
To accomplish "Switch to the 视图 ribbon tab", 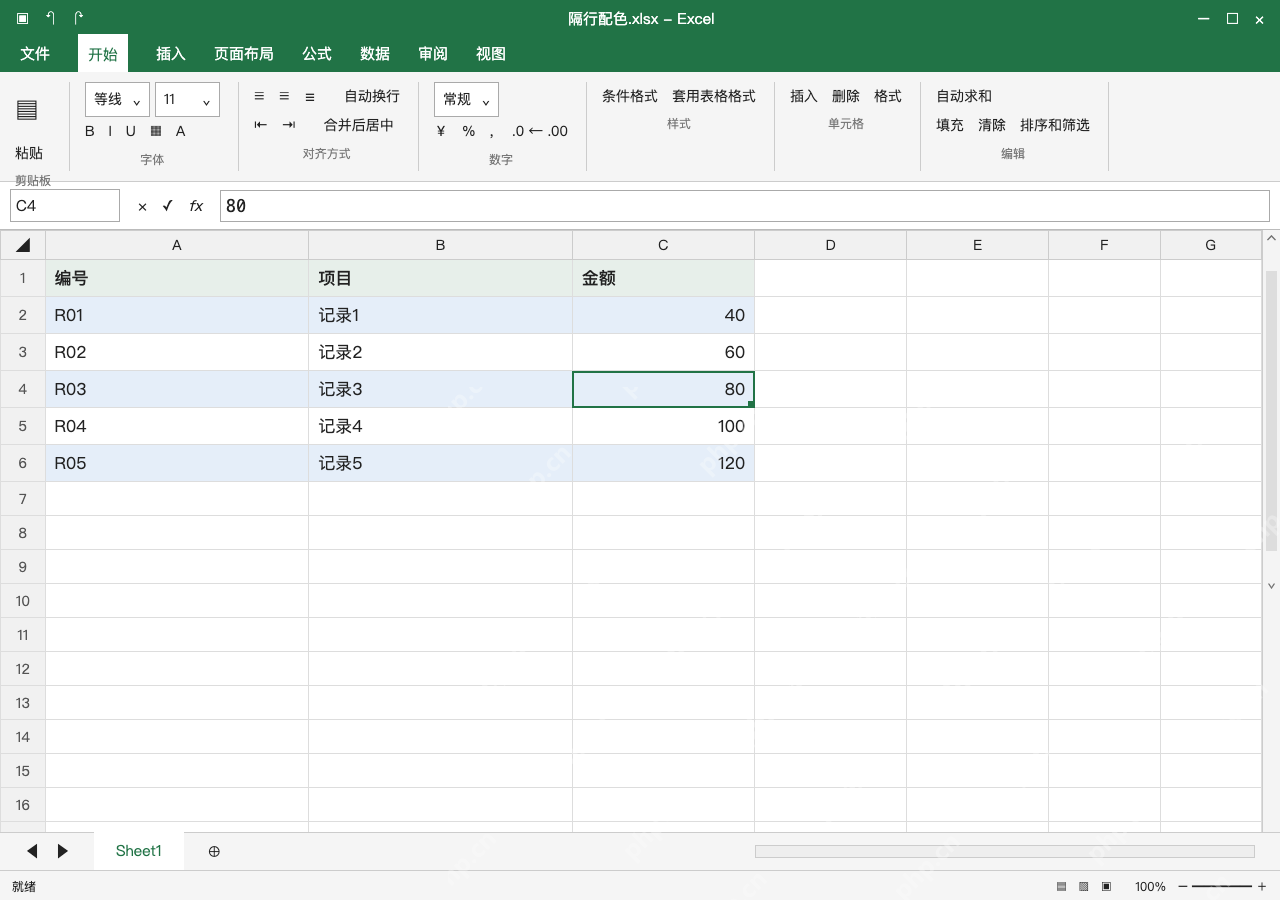I will pyautogui.click(x=491, y=54).
